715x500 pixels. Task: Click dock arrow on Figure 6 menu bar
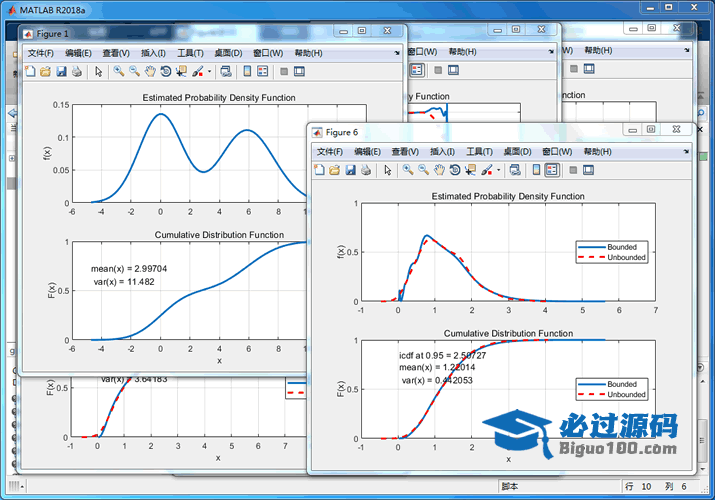tap(686, 152)
